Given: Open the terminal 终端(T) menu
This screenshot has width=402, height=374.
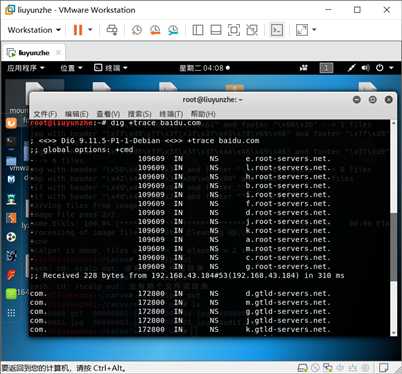Looking at the screenshot, I should (171, 114).
